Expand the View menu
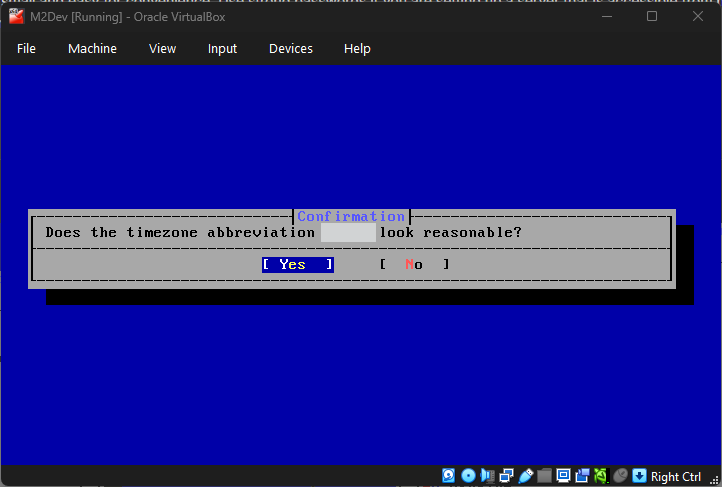Viewport: 722px width, 487px height. (x=162, y=49)
